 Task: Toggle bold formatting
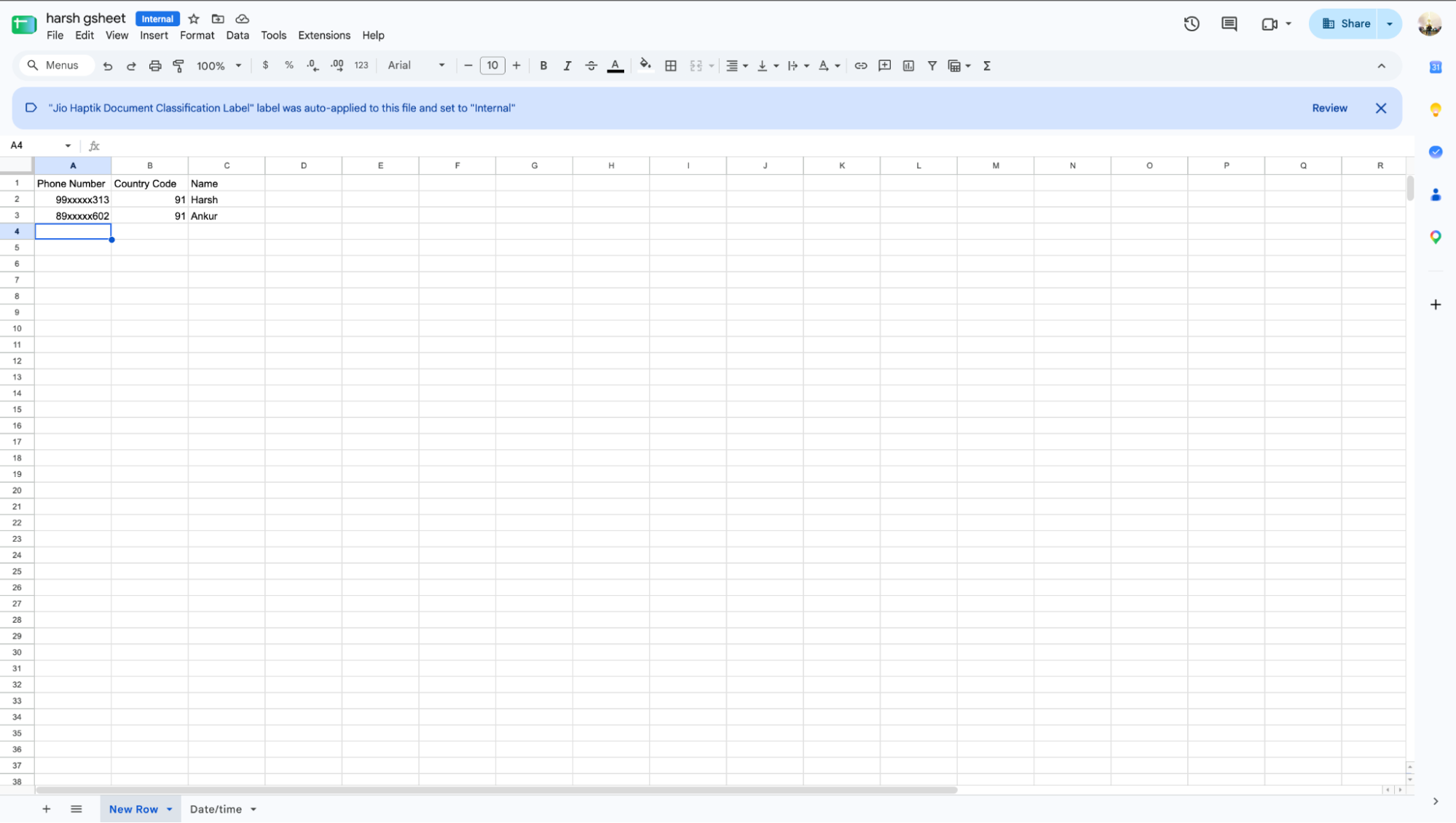click(543, 66)
